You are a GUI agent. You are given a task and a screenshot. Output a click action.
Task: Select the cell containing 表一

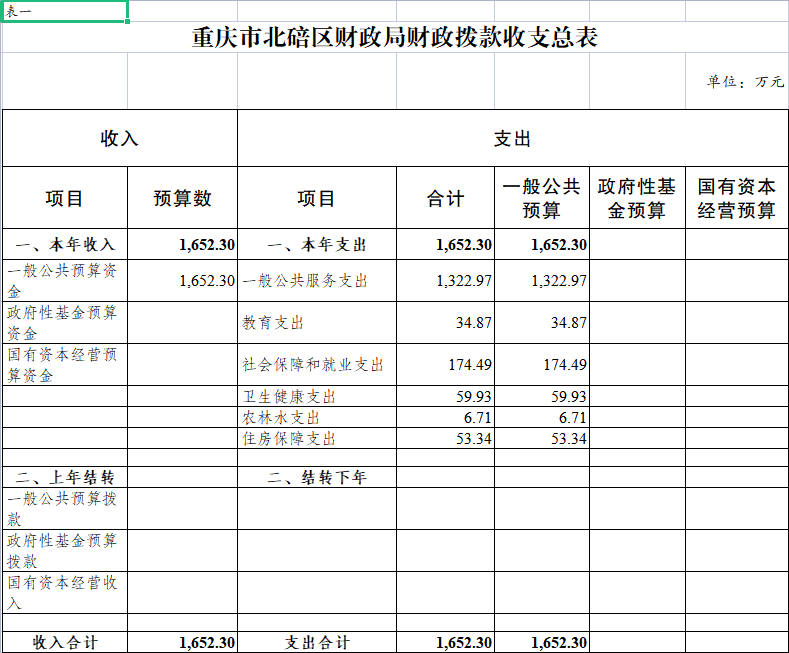pos(64,11)
